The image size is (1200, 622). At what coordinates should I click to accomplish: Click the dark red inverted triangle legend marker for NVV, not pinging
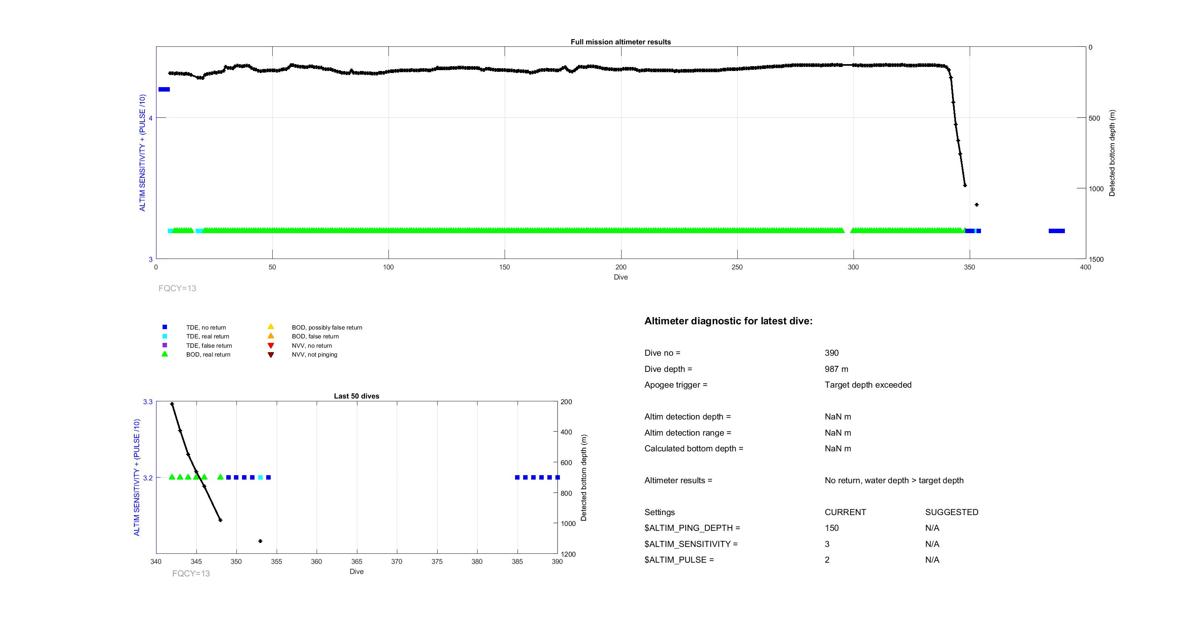click(271, 354)
